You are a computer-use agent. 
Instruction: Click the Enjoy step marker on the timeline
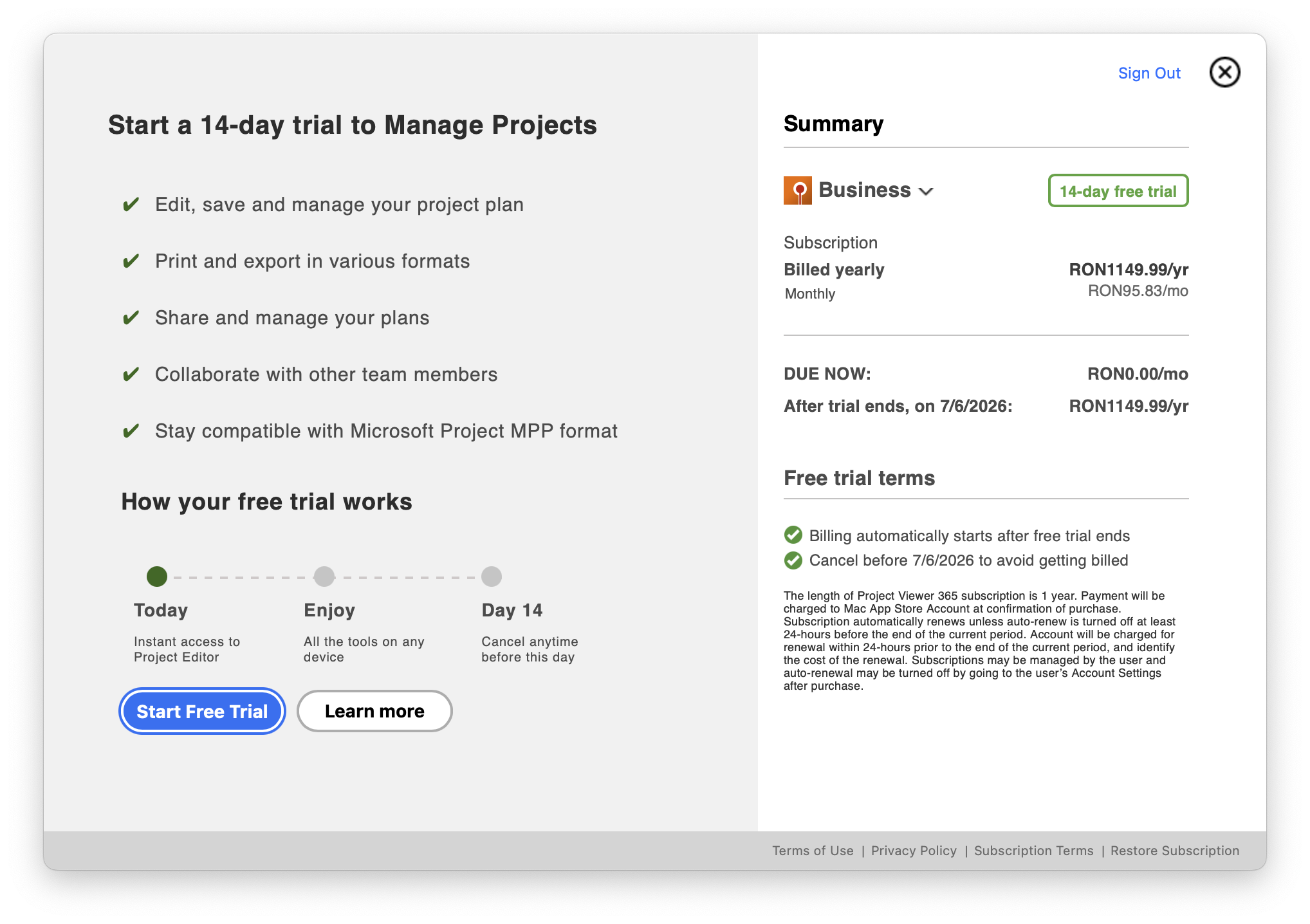pyautogui.click(x=324, y=577)
